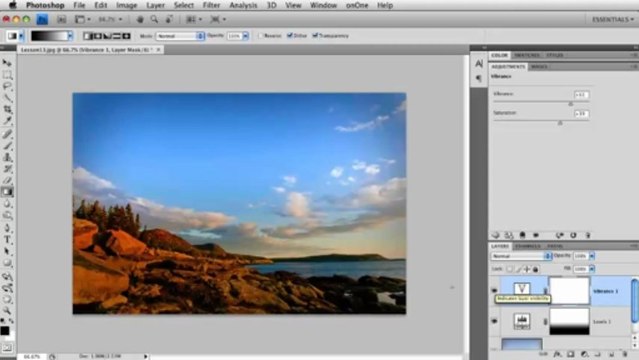Open the Filter menu

[211, 5]
